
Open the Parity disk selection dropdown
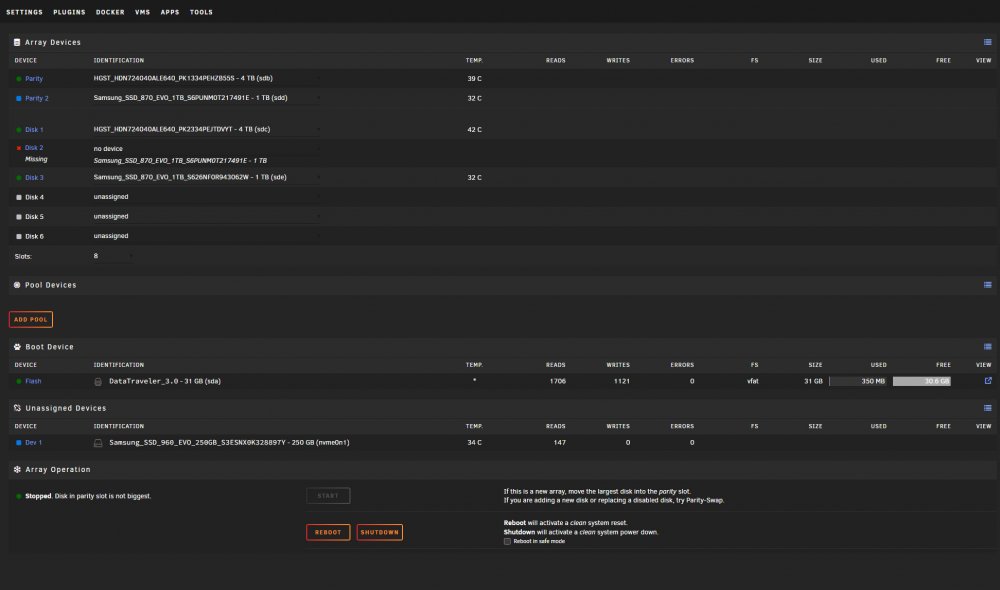(206, 78)
